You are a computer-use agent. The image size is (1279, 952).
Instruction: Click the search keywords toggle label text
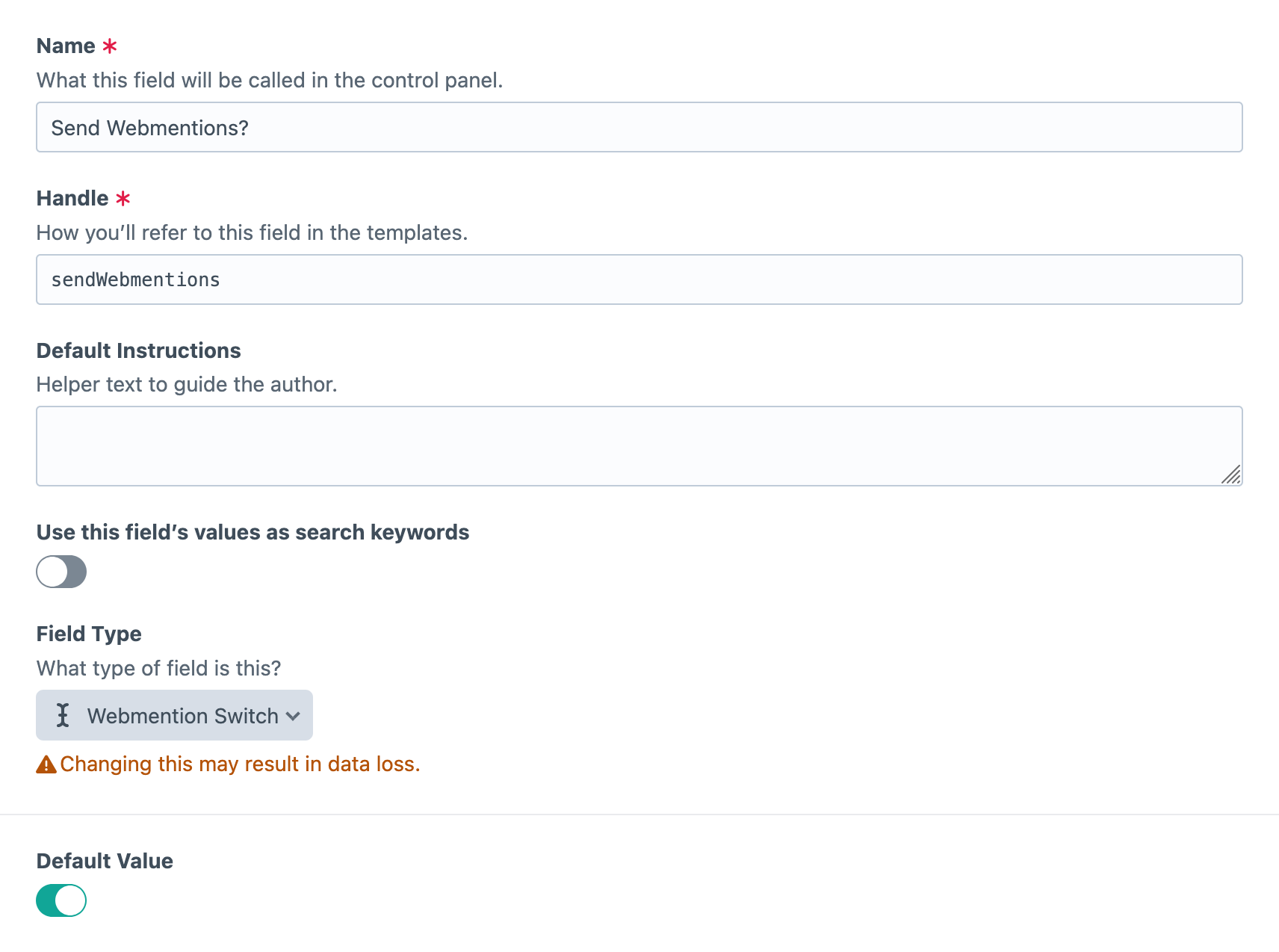[x=253, y=532]
